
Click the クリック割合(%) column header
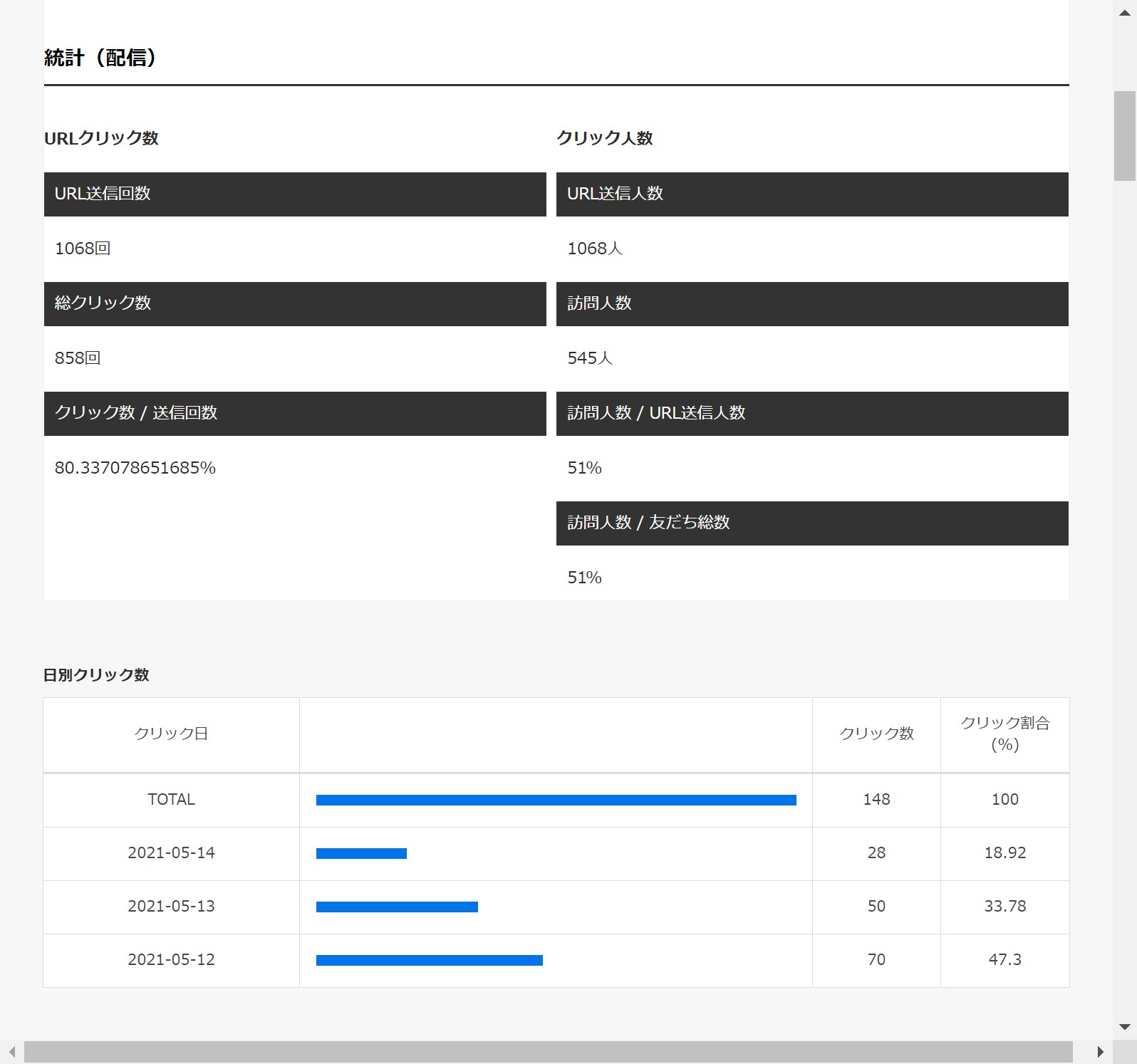coord(1005,734)
